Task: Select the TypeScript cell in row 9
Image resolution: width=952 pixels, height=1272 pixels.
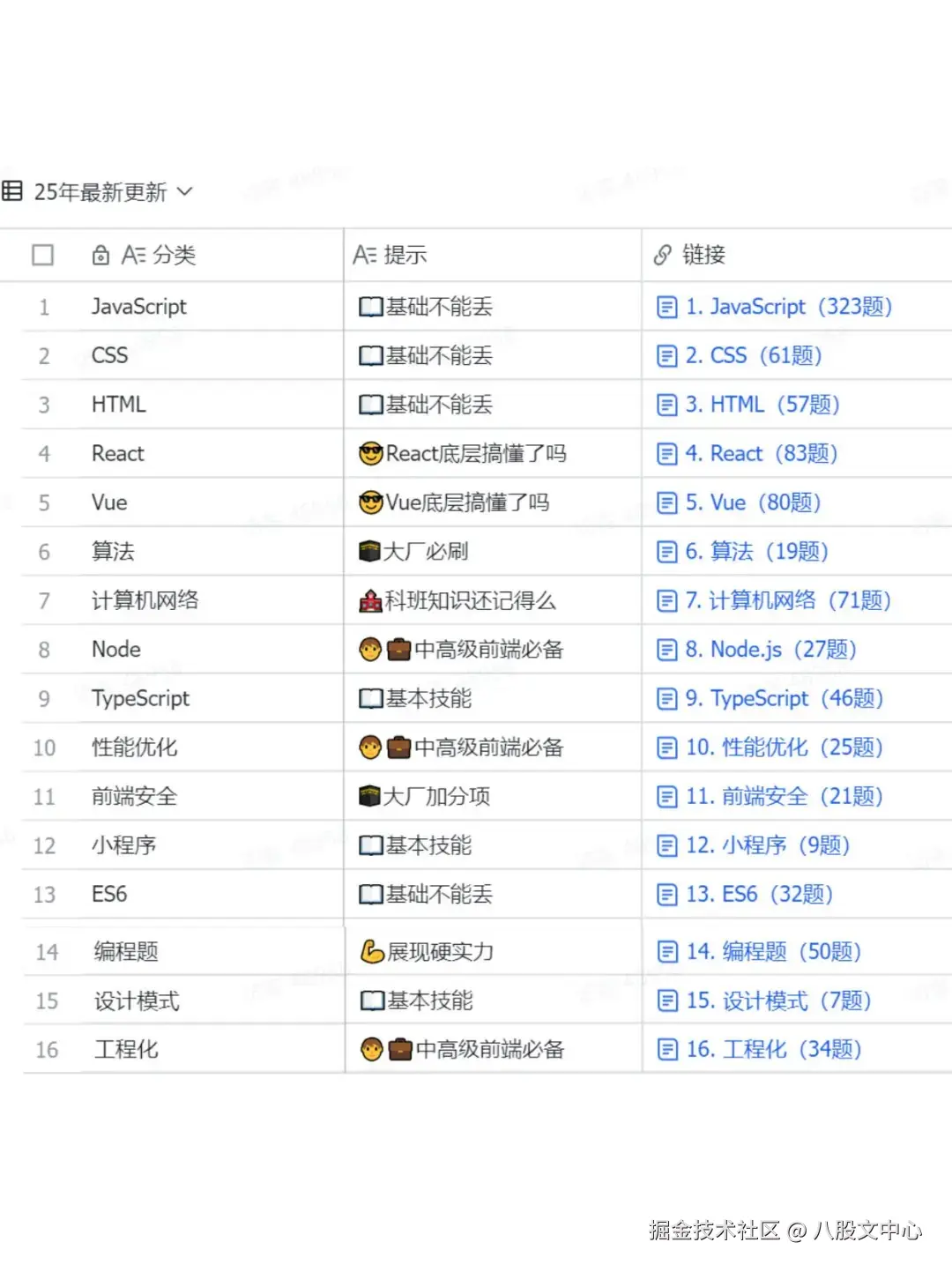Action: tap(141, 698)
